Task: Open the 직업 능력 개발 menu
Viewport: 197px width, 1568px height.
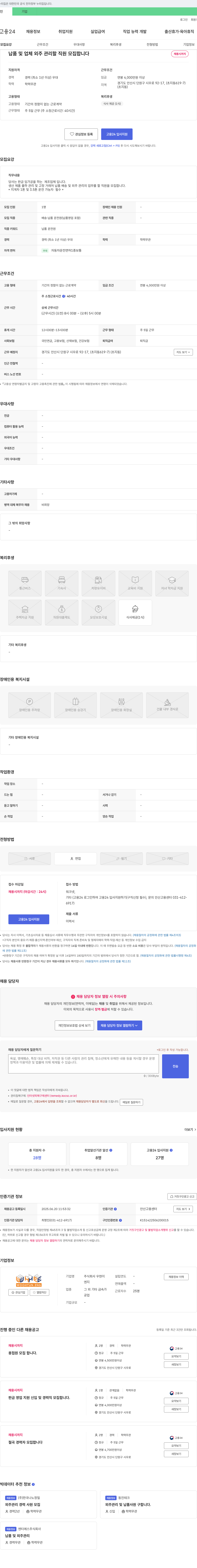Action: coord(135,32)
